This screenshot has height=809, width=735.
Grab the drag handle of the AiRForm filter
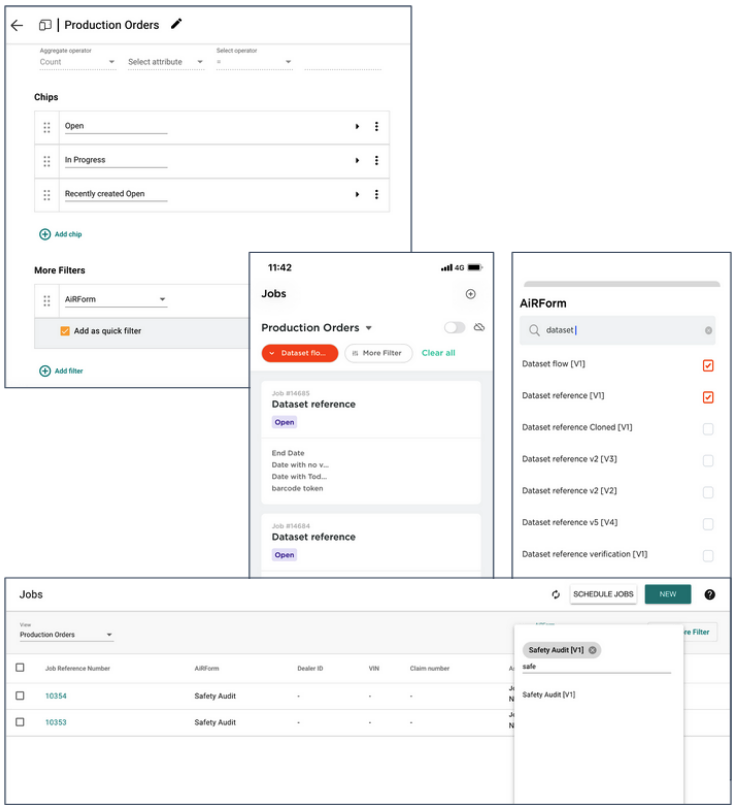point(47,300)
